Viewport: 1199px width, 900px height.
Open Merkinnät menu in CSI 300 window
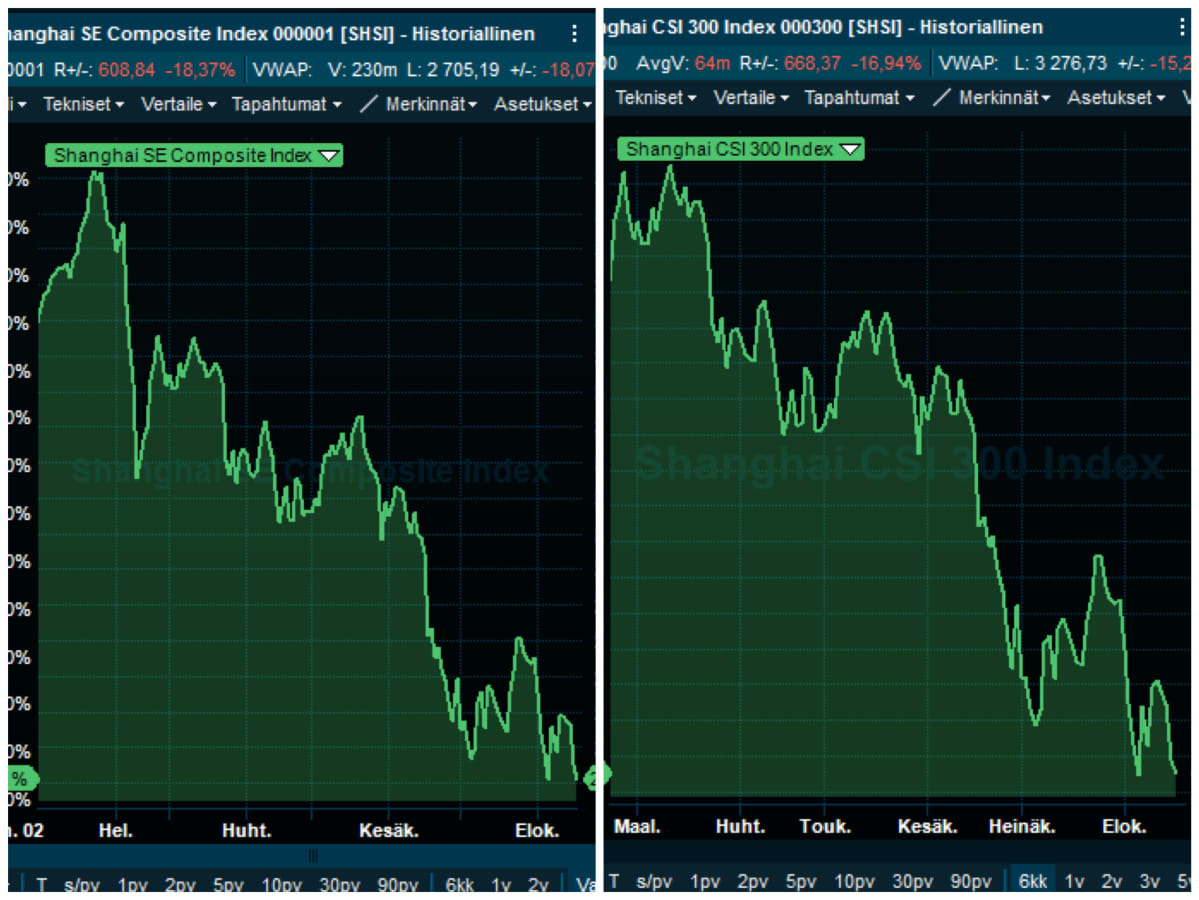tap(1004, 98)
